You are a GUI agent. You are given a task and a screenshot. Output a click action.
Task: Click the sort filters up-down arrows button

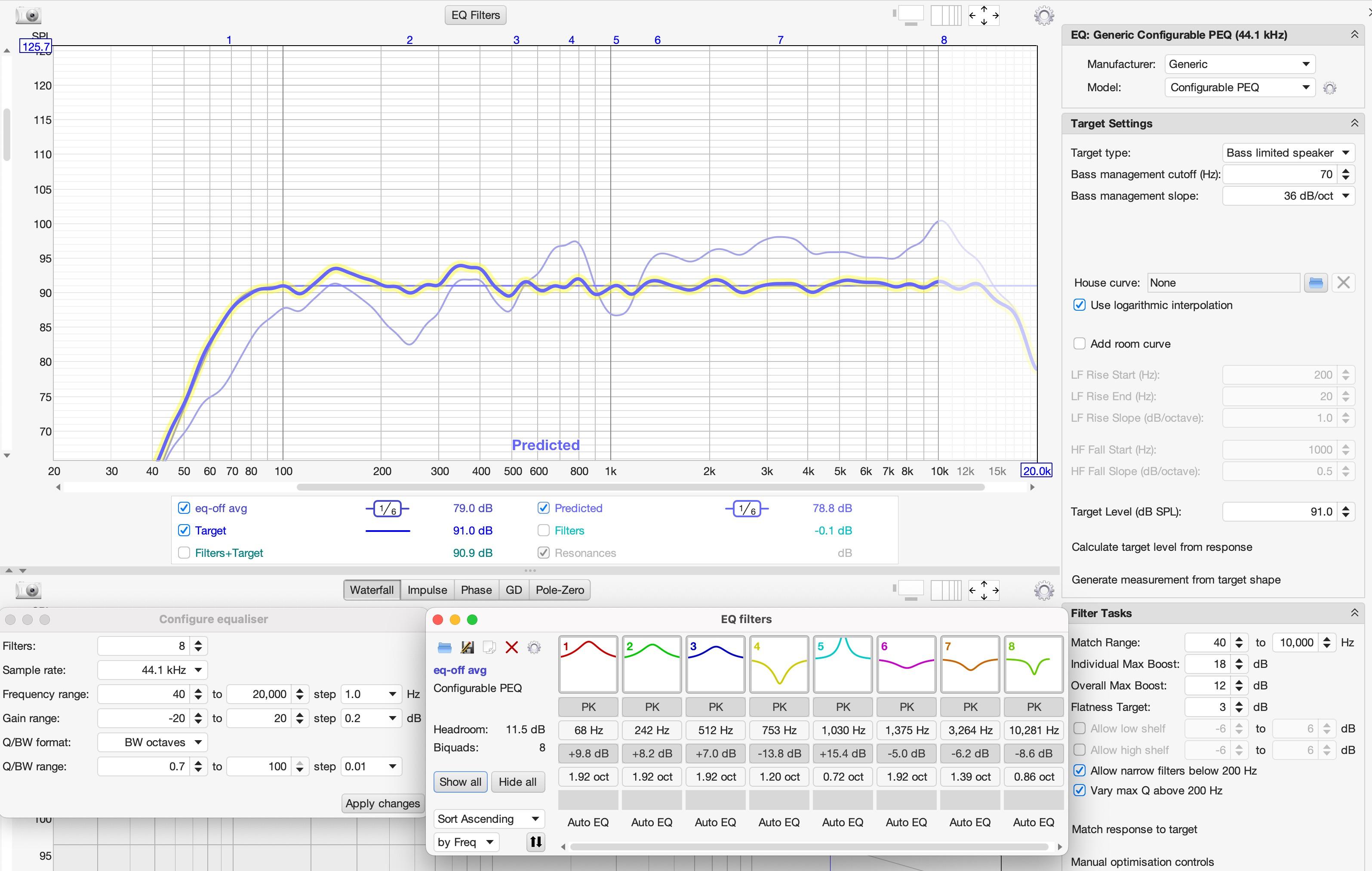pos(536,842)
